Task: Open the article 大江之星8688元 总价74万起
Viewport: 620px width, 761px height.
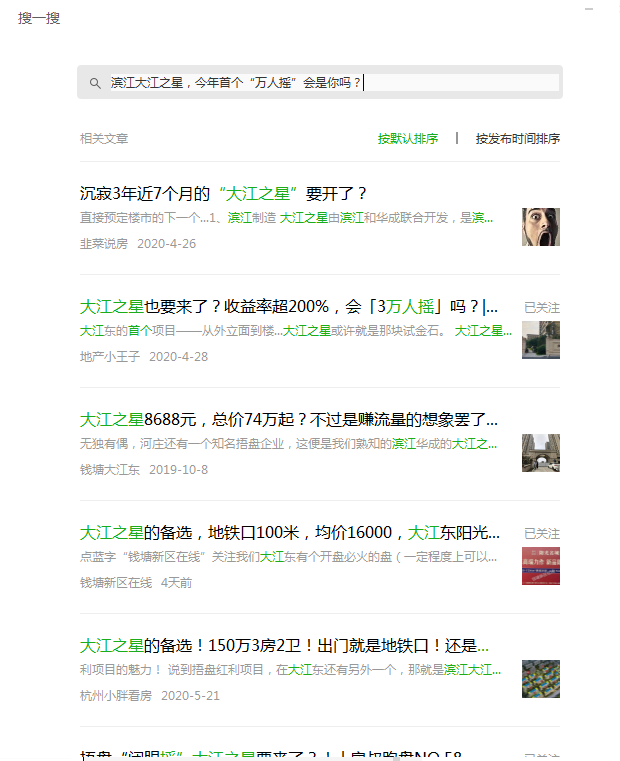Action: 289,419
